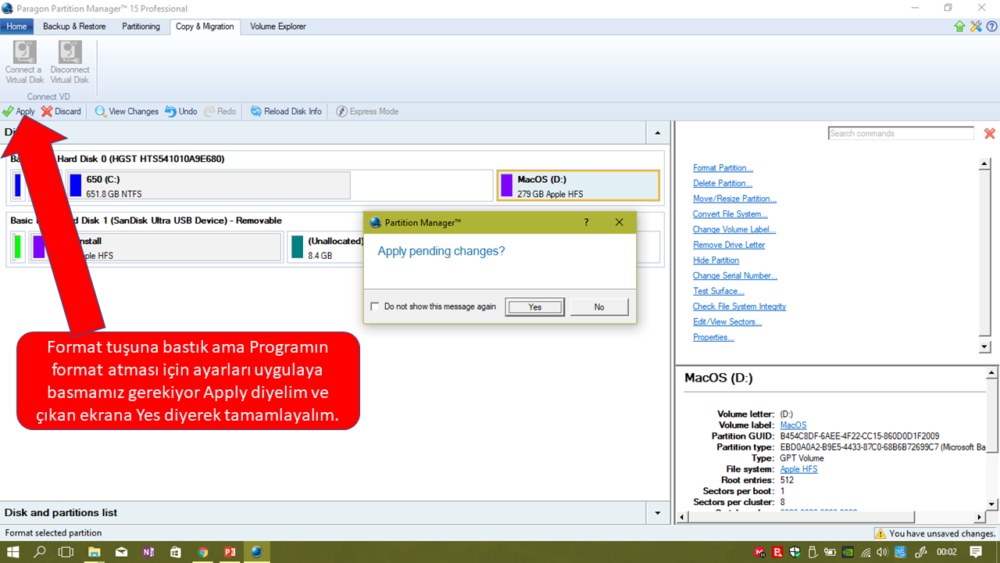Clear search with the red X icon

click(989, 133)
